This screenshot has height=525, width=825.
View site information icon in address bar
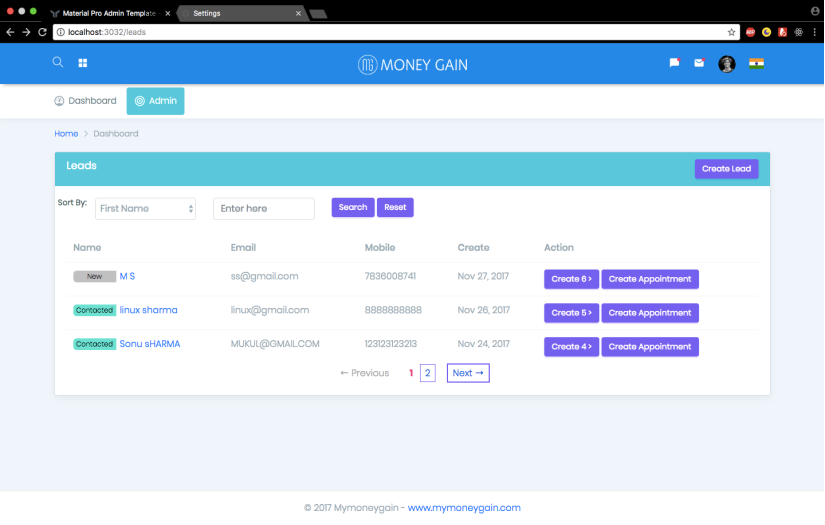61,32
